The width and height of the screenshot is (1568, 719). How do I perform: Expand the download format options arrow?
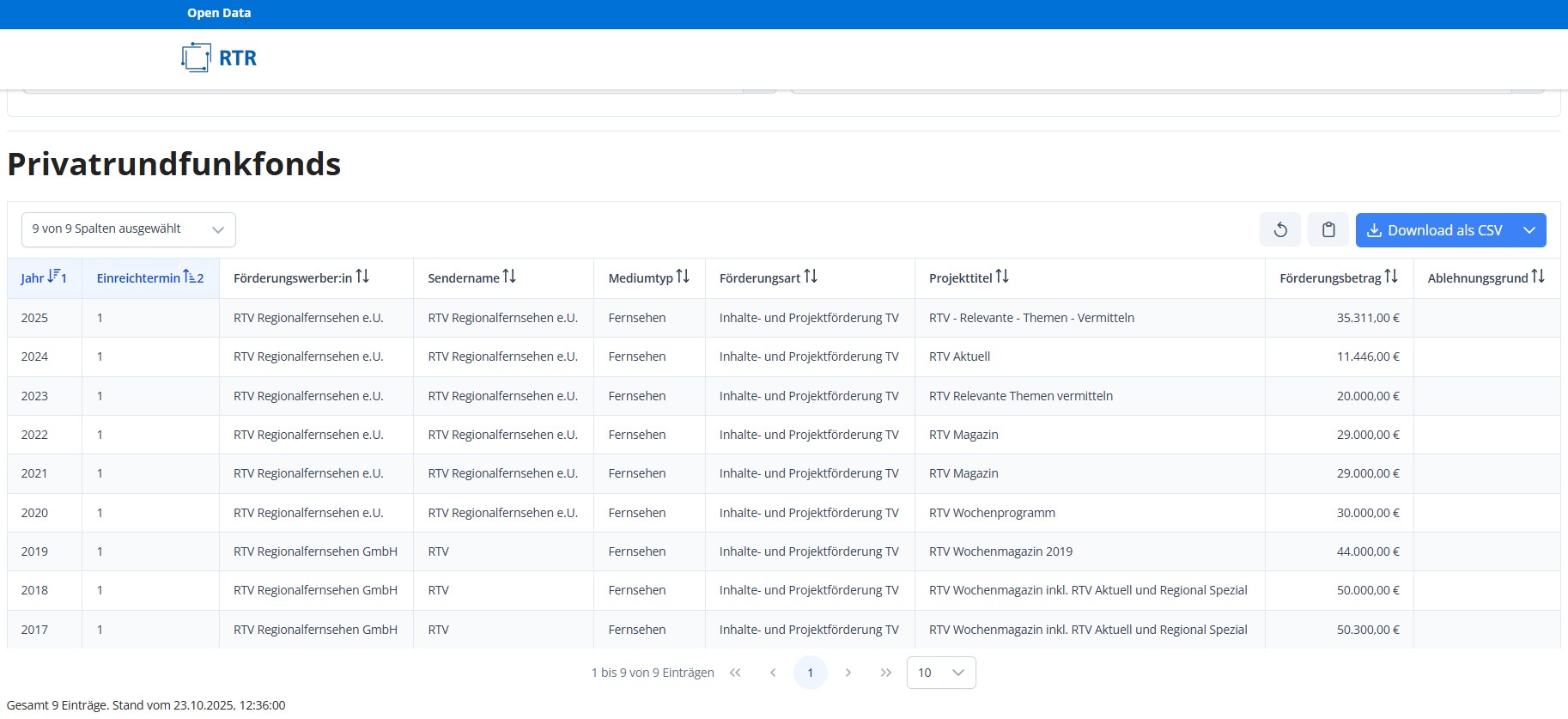coord(1528,230)
